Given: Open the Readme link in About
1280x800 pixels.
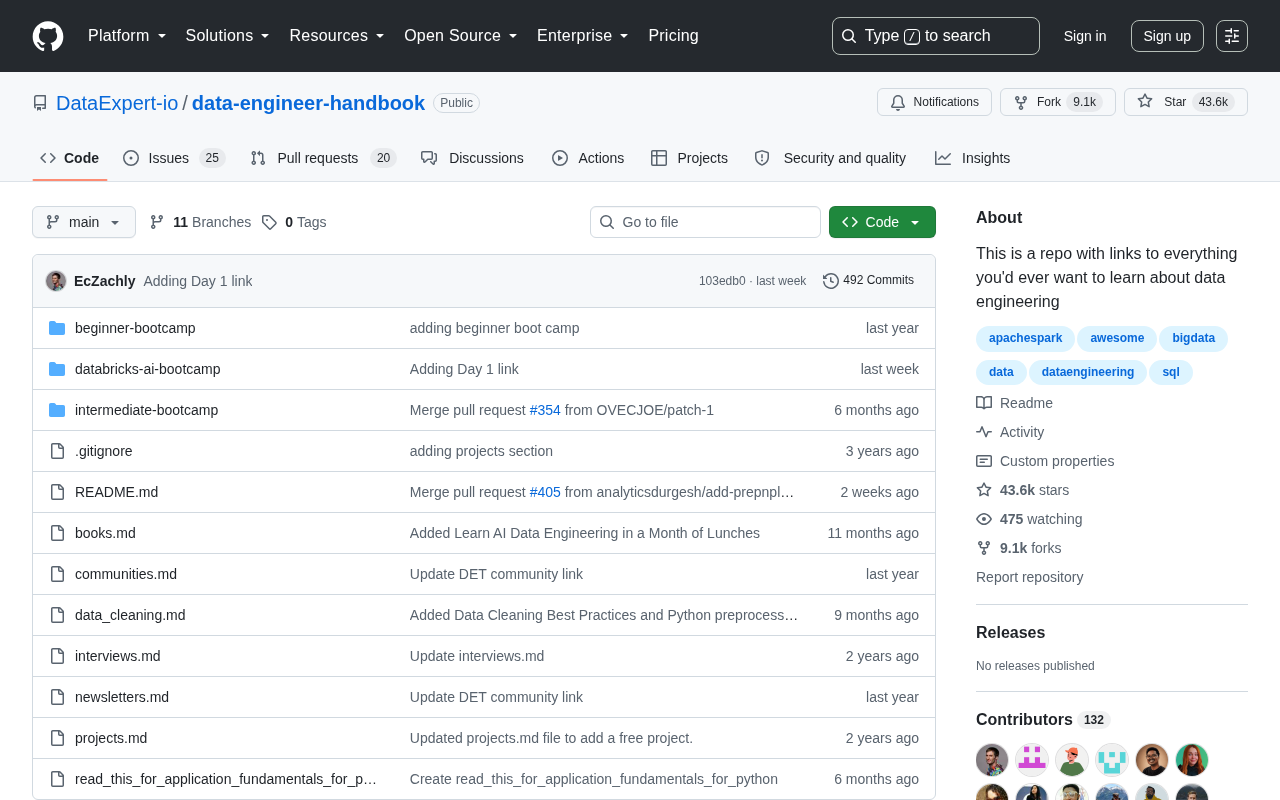Looking at the screenshot, I should pyautogui.click(x=1014, y=403).
